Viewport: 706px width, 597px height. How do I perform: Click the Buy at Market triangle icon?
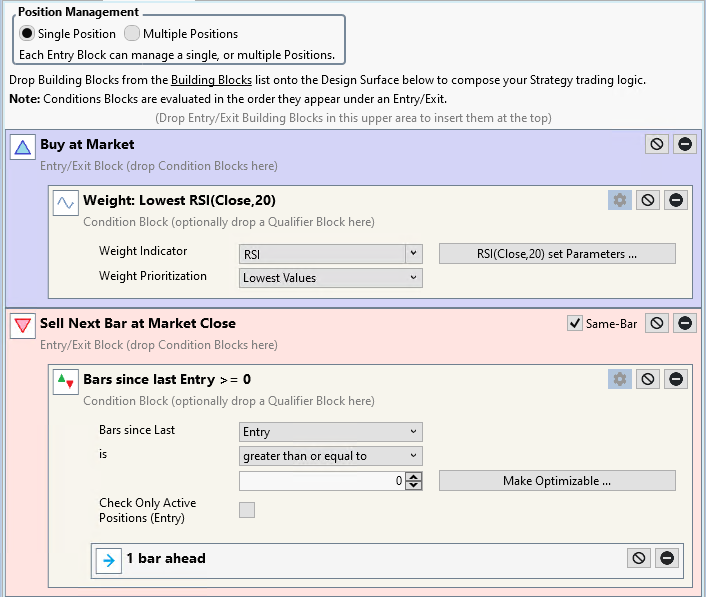pos(23,148)
